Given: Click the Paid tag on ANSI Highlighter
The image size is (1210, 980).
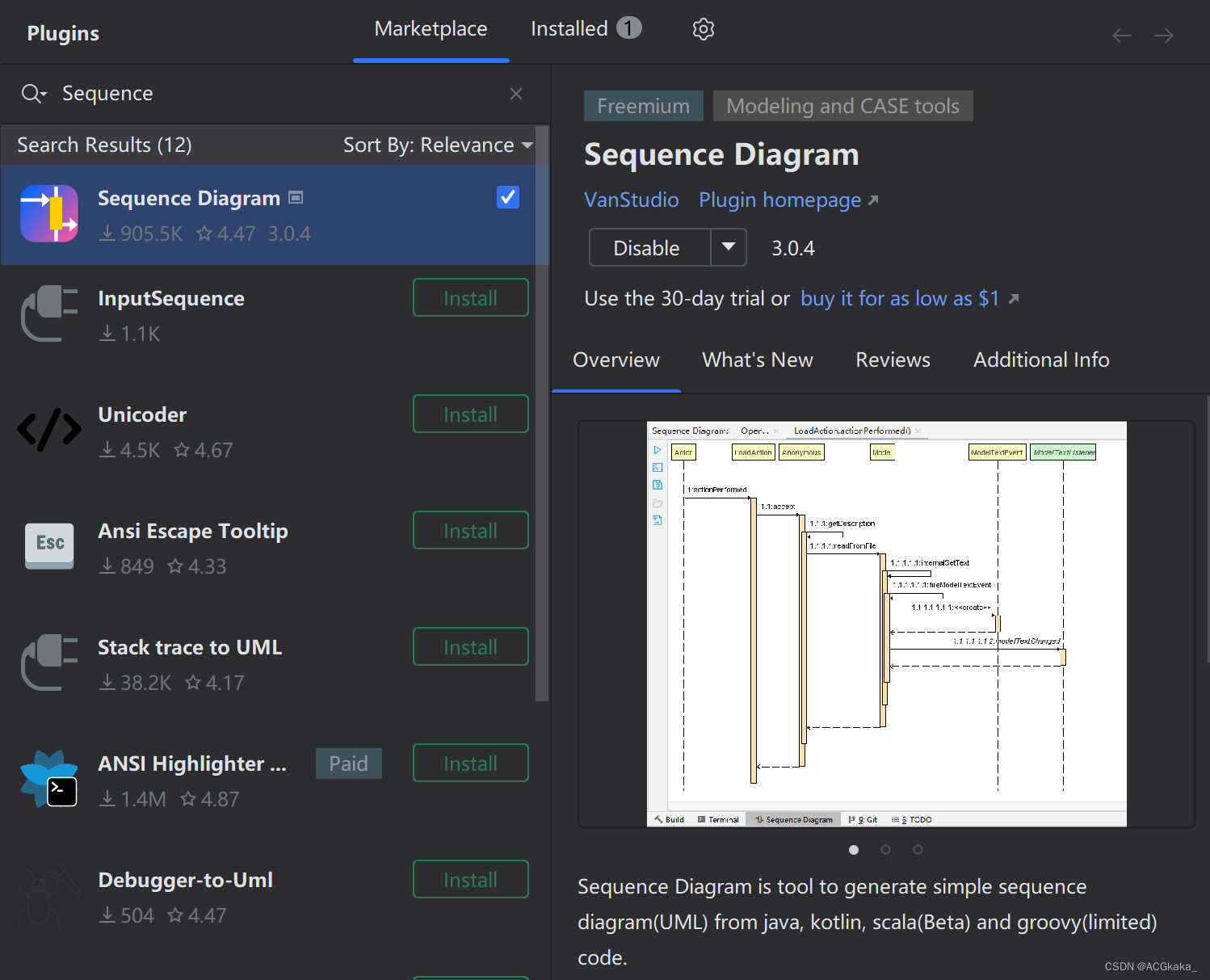Looking at the screenshot, I should click(349, 763).
